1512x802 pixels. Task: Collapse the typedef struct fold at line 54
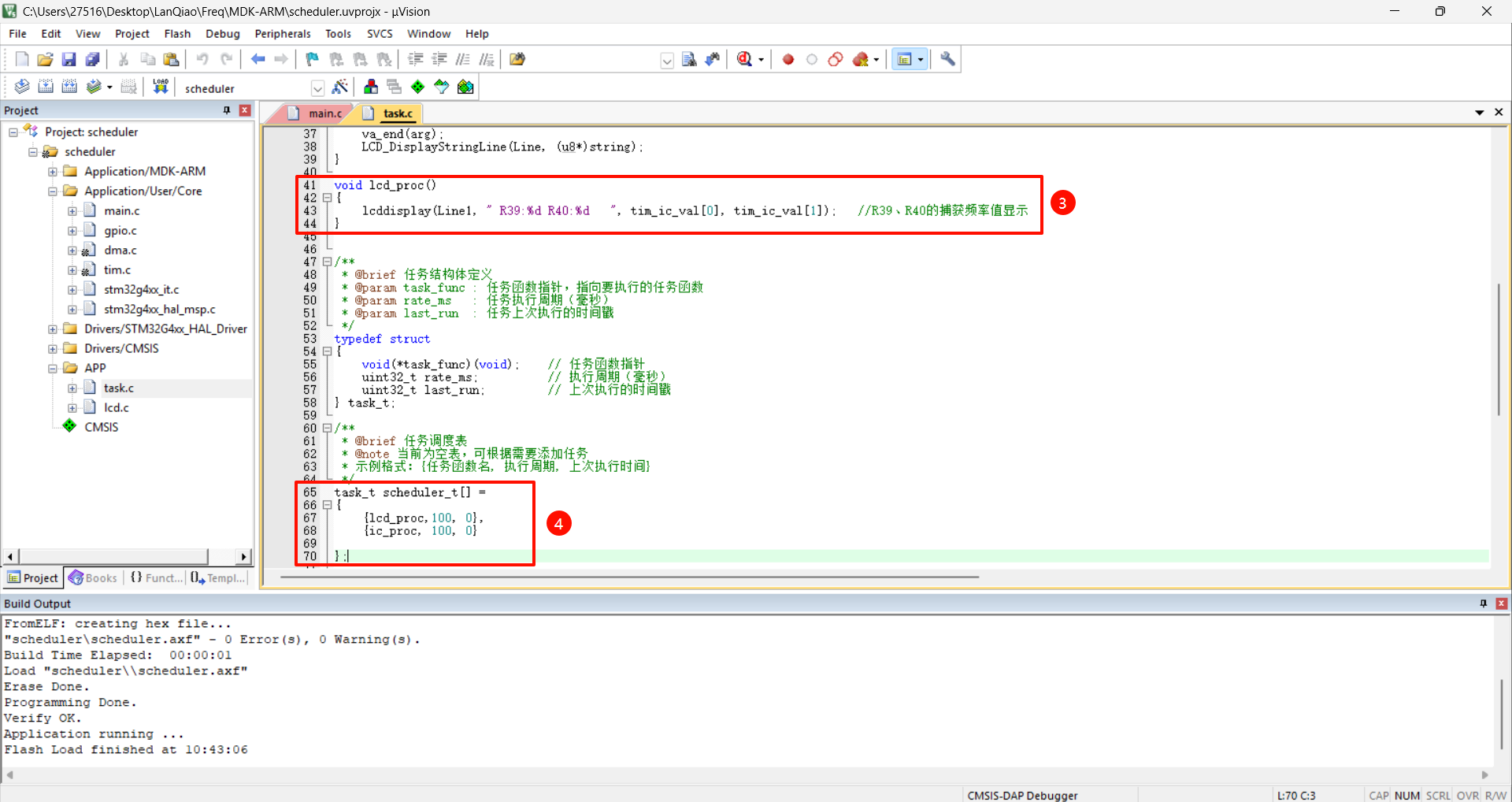coord(327,352)
